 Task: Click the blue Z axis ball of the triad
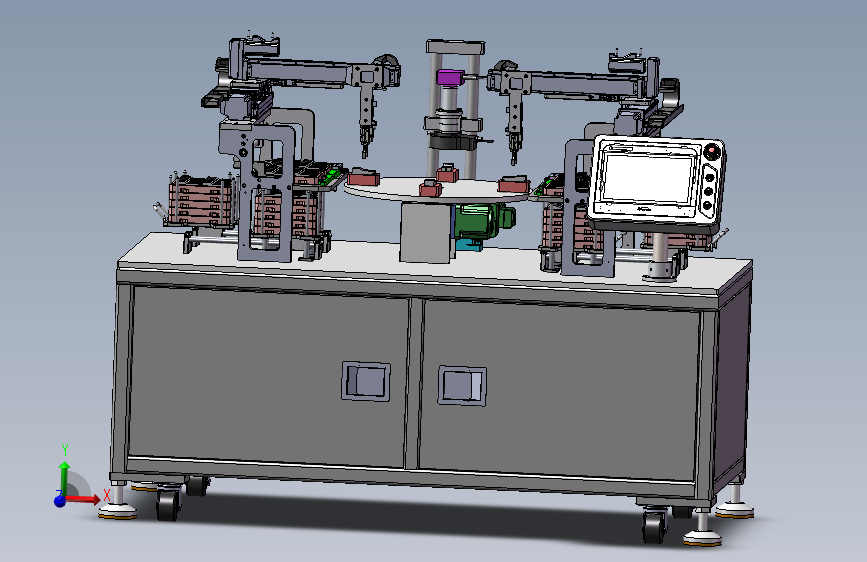60,501
